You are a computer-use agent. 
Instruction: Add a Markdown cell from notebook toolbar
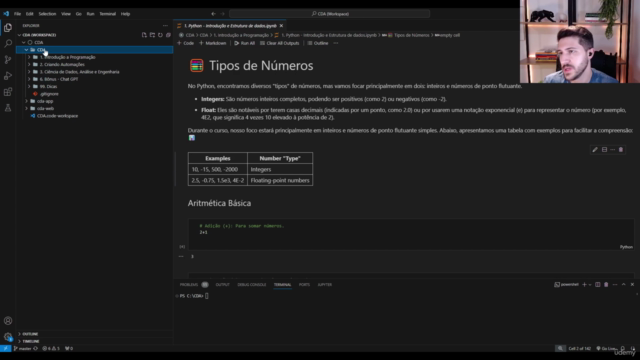213,43
